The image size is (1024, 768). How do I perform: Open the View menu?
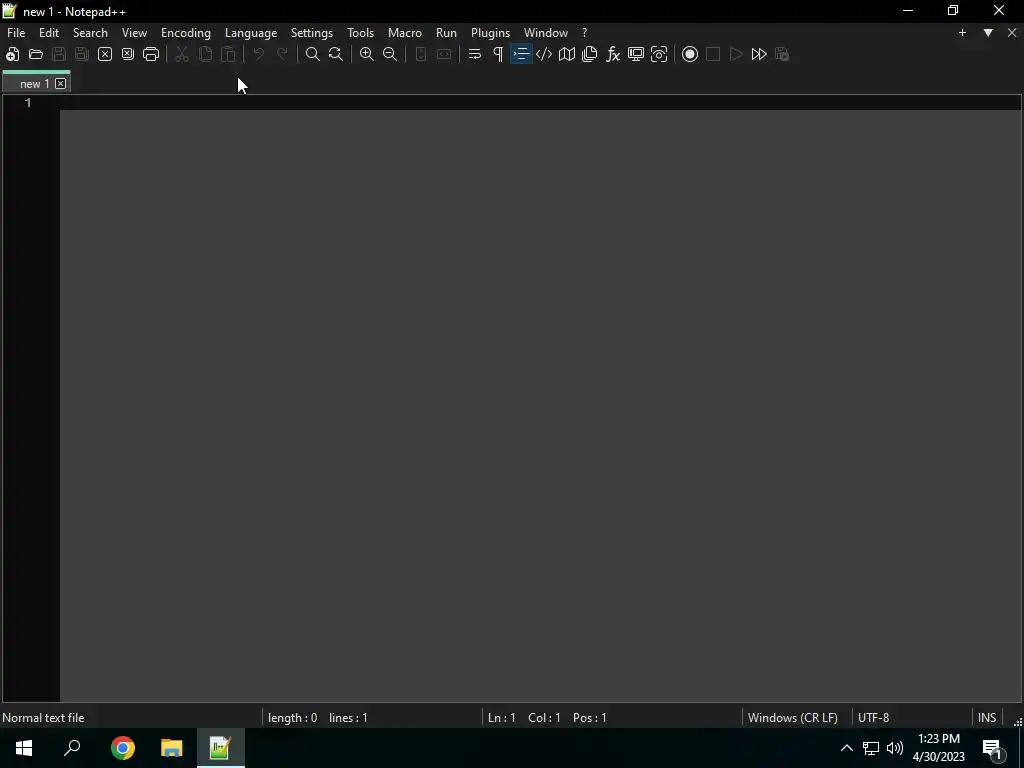(x=135, y=33)
